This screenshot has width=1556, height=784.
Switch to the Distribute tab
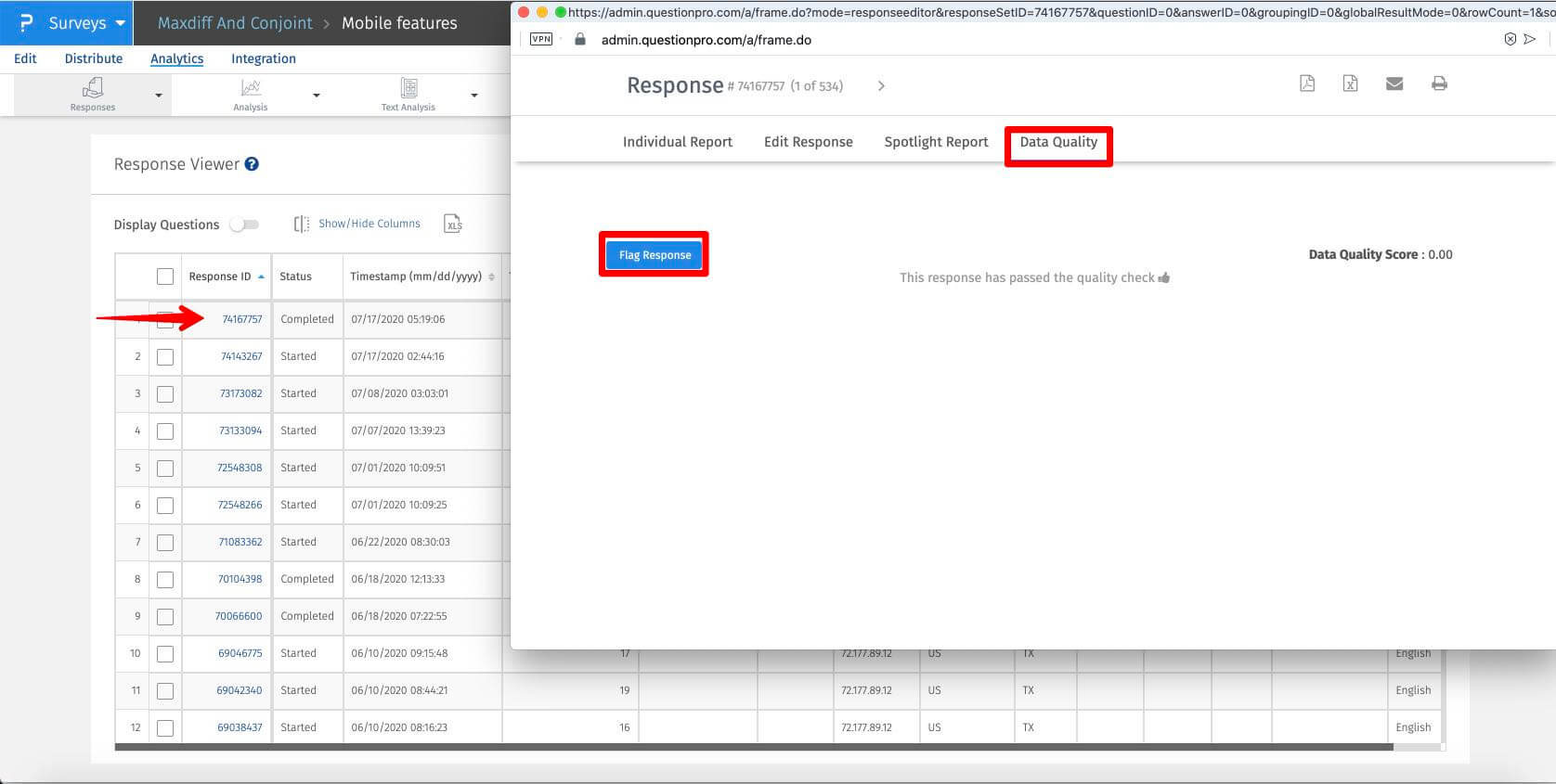94,58
